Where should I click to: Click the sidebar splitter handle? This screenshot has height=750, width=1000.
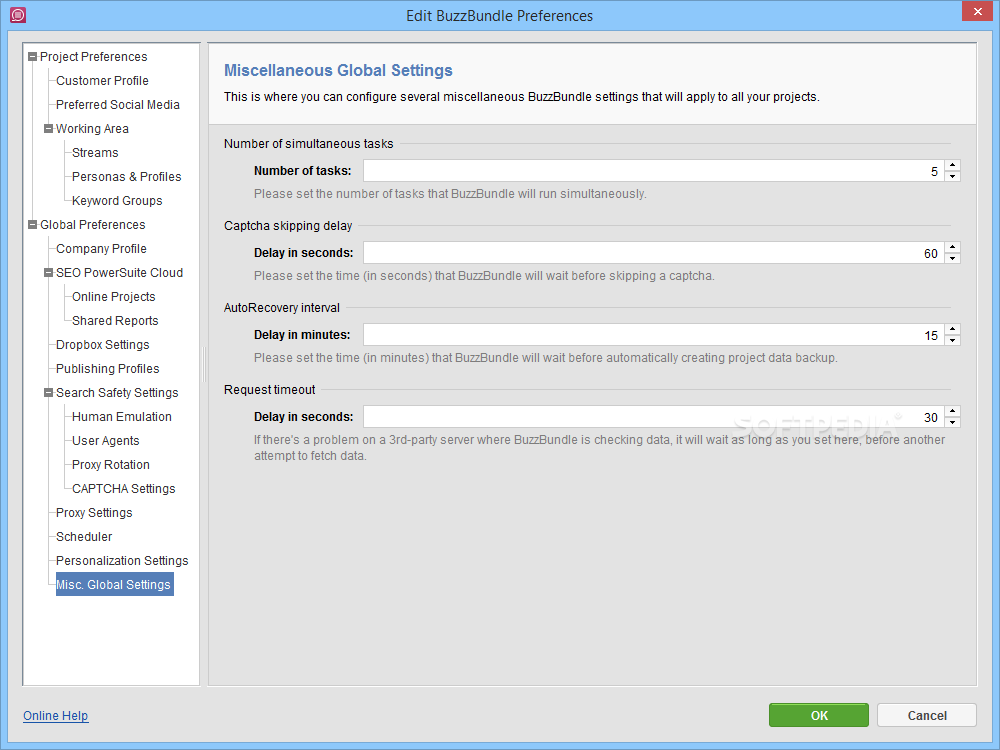click(x=204, y=364)
